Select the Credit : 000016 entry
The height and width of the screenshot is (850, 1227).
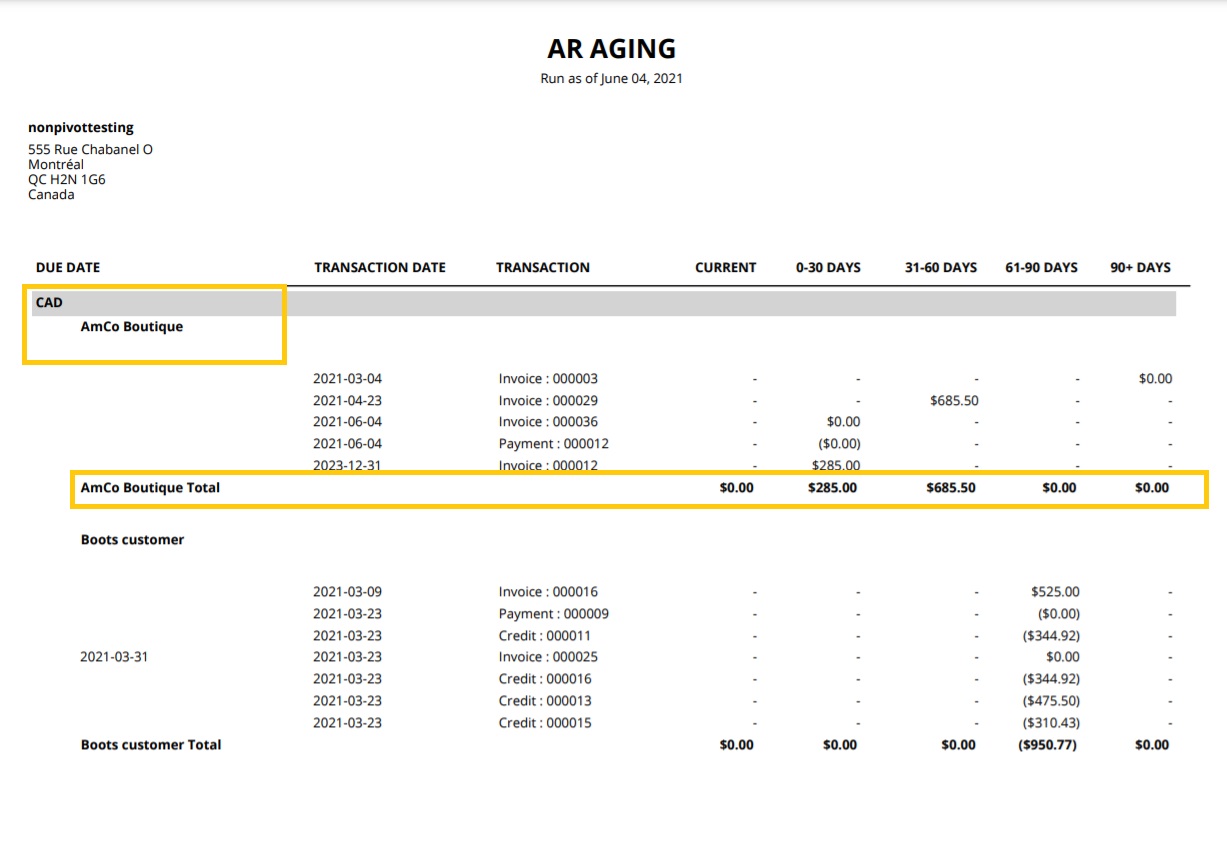(545, 679)
